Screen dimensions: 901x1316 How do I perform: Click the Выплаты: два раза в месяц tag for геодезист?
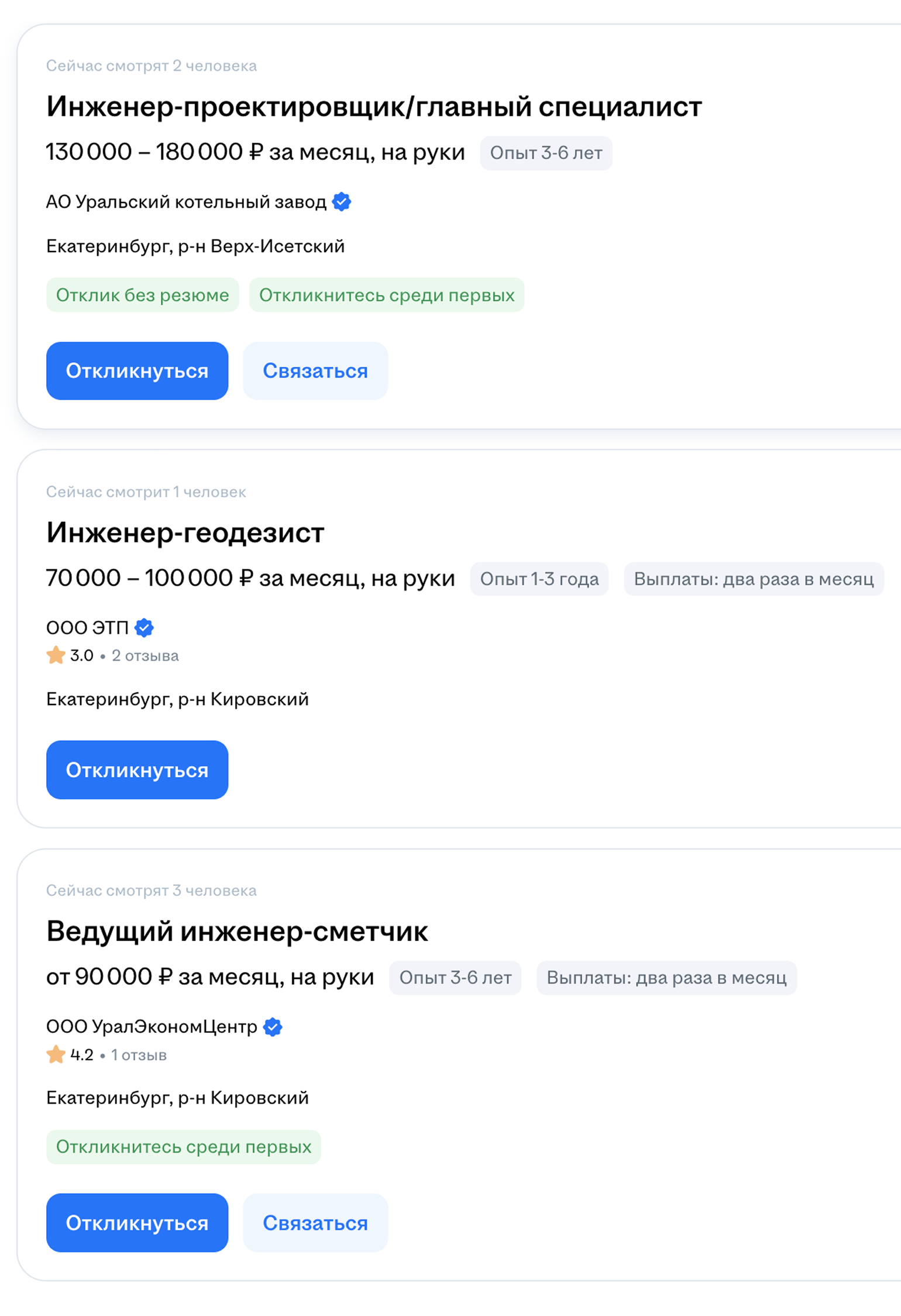(754, 579)
